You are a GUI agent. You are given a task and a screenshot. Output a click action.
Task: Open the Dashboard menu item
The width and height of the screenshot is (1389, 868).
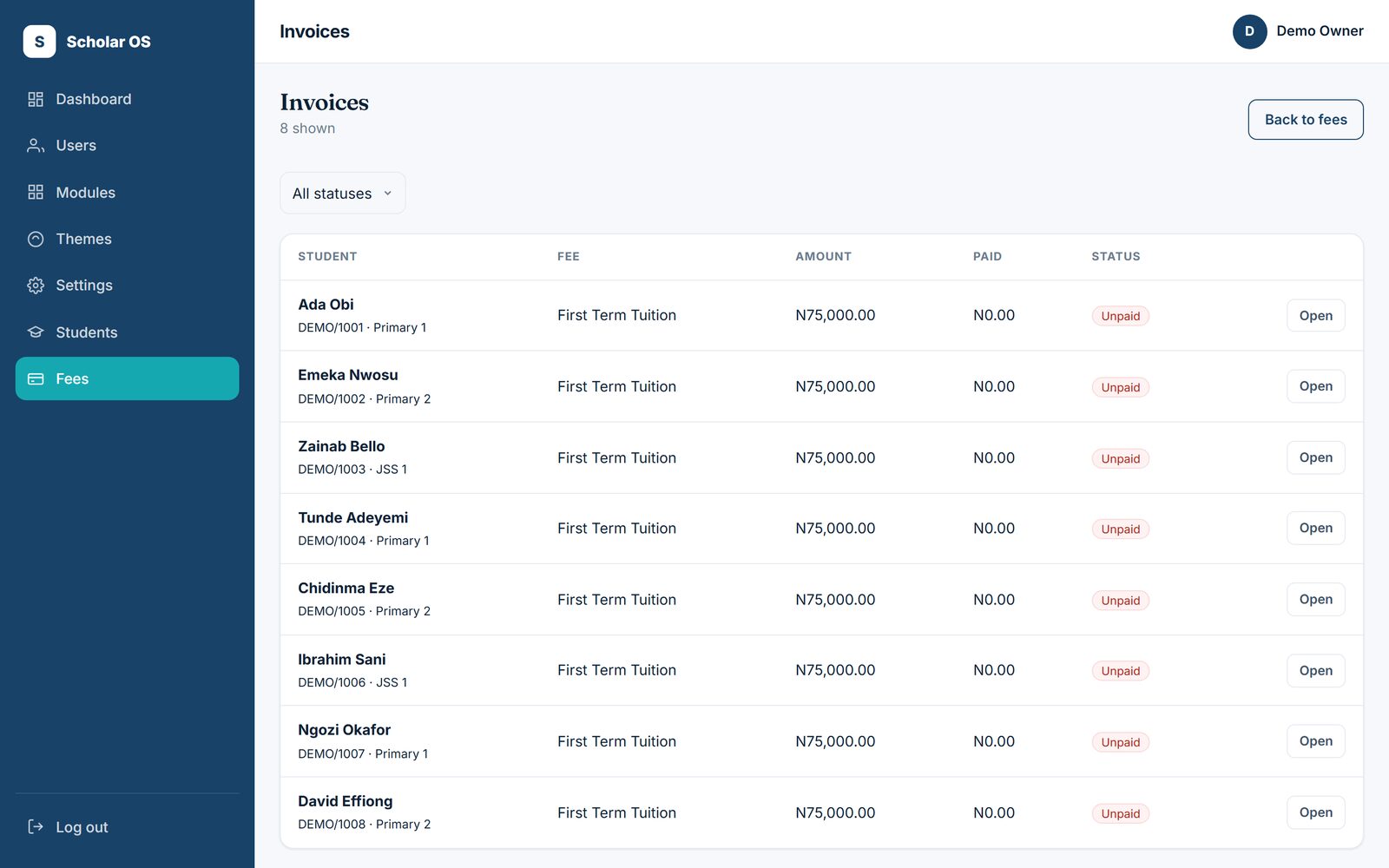[x=127, y=99]
